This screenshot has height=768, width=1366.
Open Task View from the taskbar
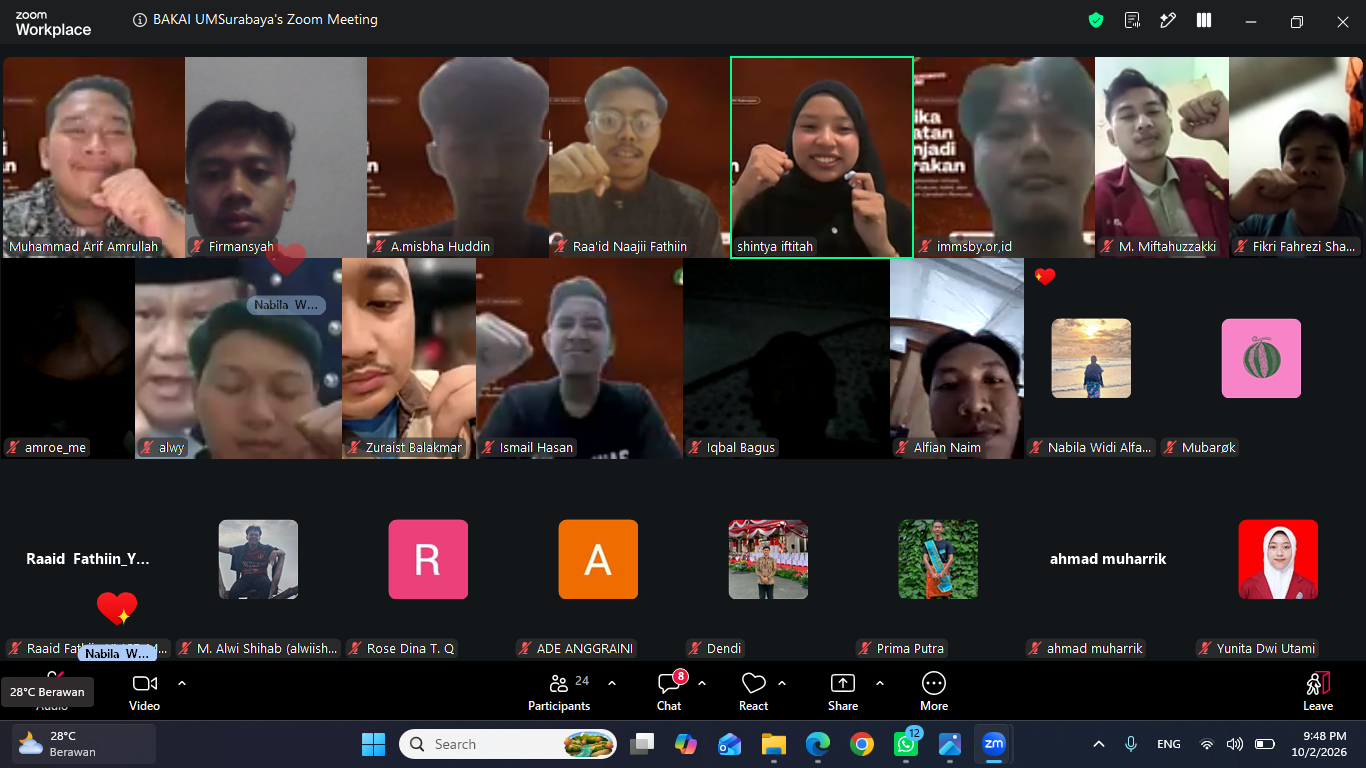click(x=642, y=744)
